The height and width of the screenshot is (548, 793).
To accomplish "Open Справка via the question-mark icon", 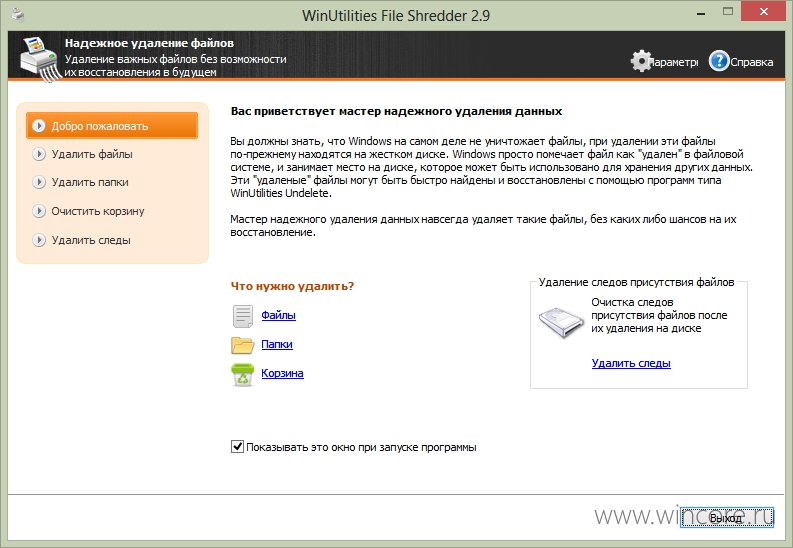I will coord(719,61).
